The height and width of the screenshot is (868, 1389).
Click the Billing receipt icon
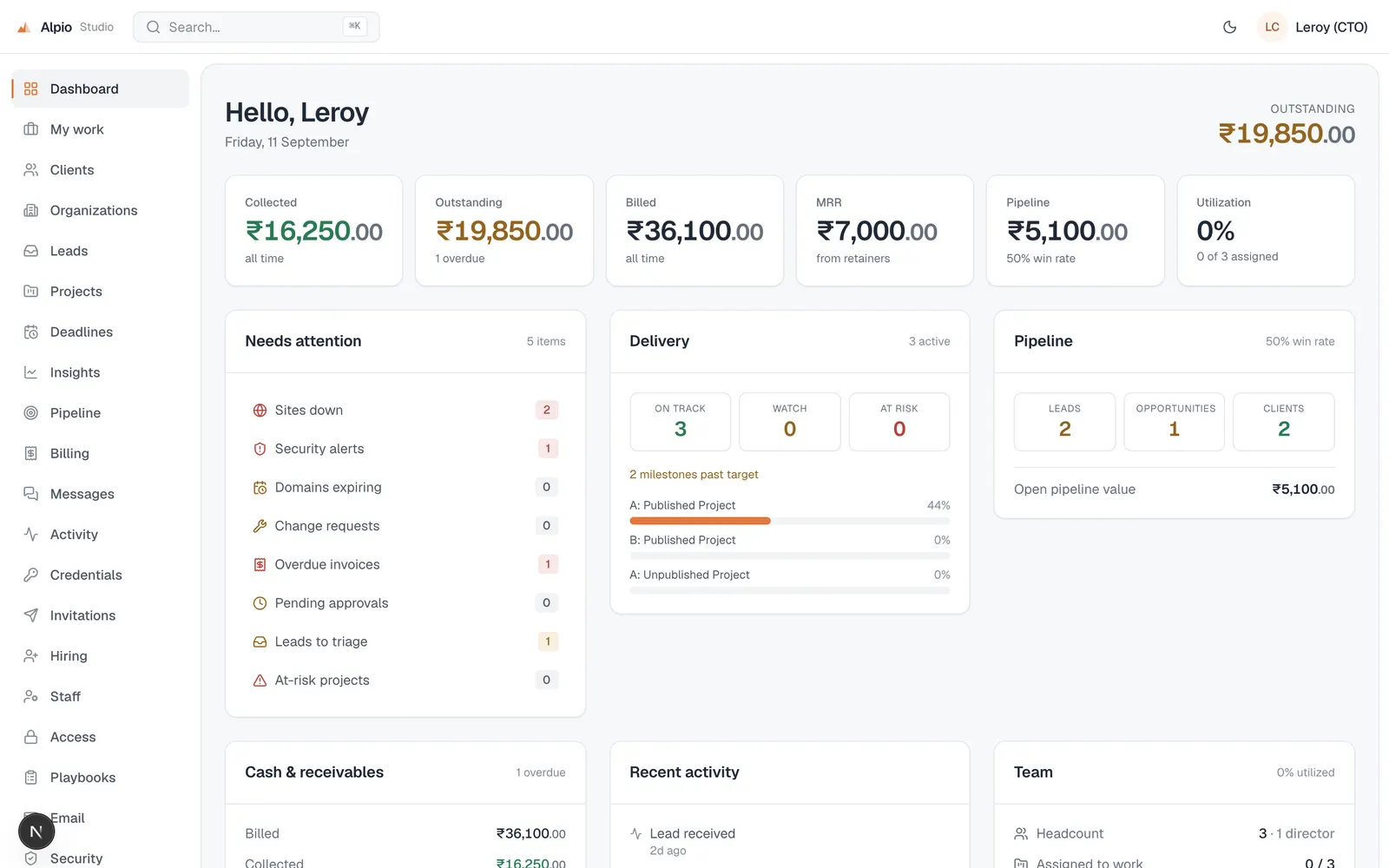click(x=31, y=453)
